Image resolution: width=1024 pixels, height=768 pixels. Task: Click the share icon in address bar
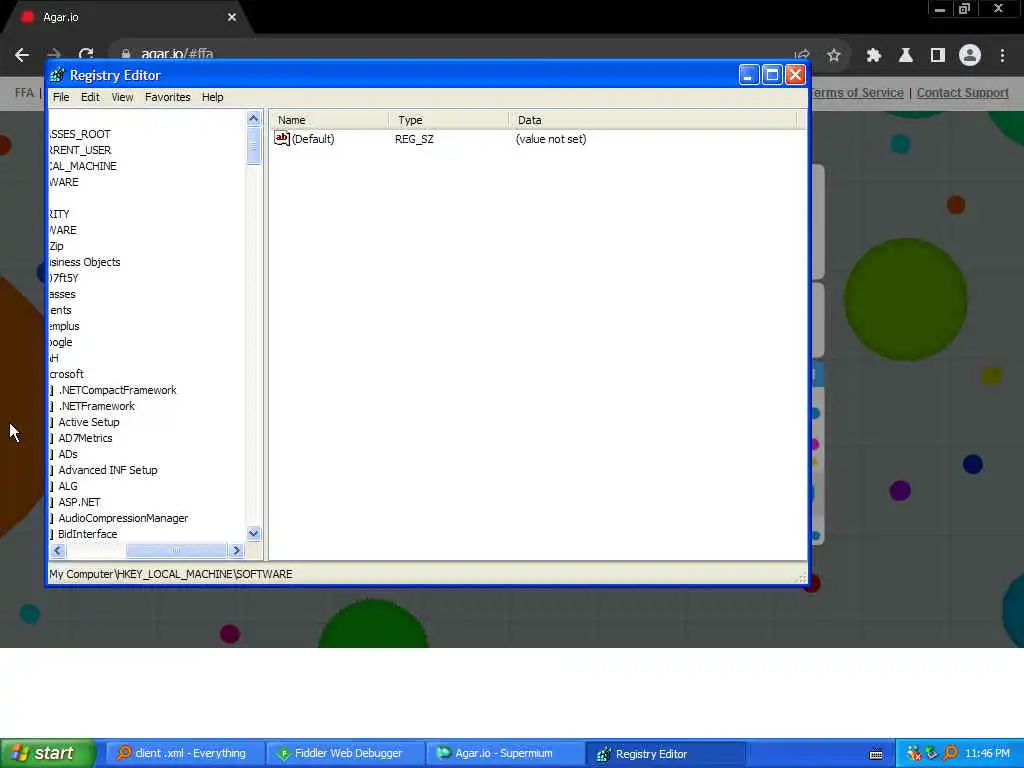802,56
